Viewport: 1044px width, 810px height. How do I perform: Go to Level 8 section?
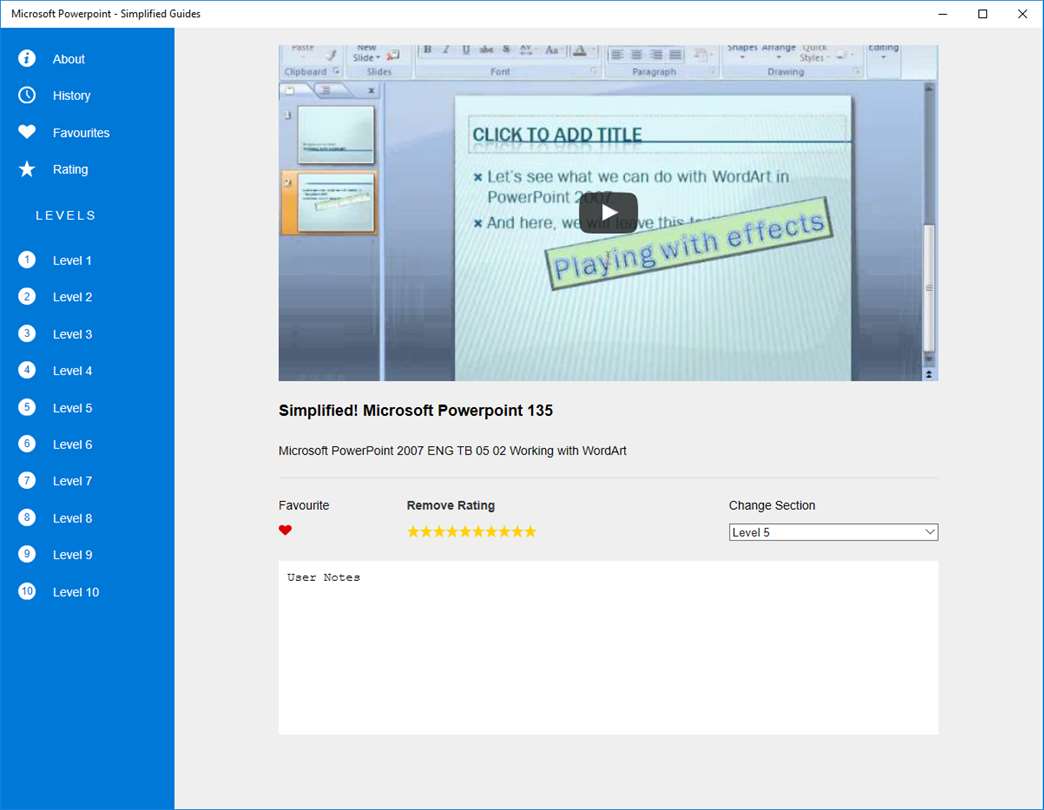click(73, 518)
